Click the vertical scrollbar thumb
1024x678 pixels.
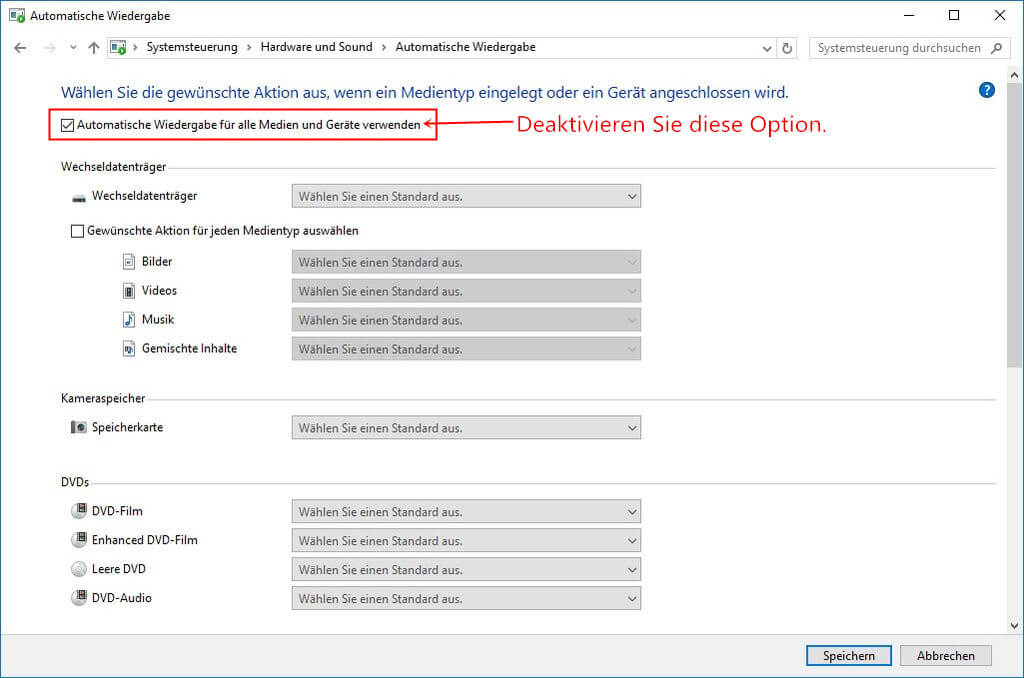1014,224
